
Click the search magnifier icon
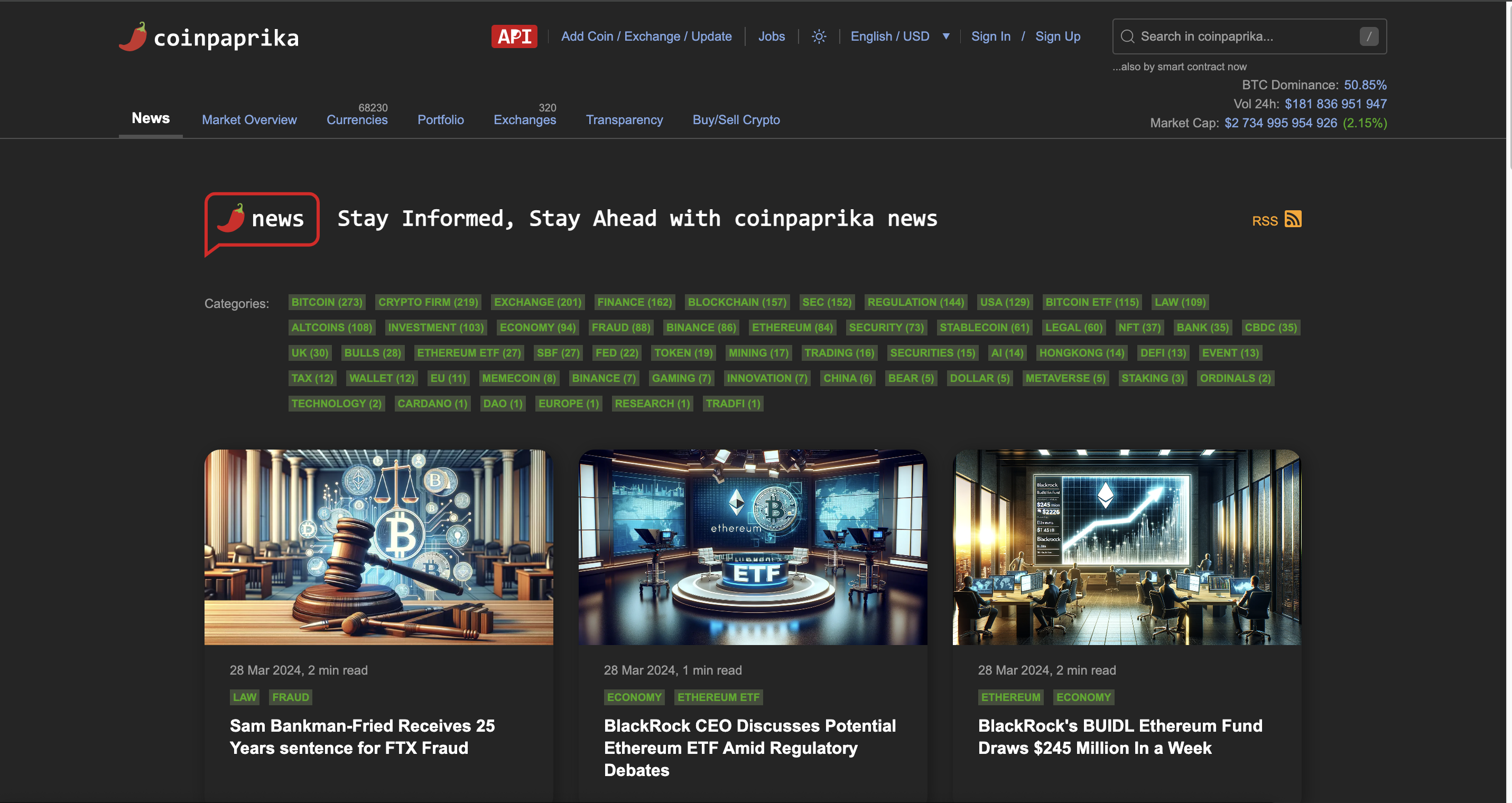tap(1127, 36)
